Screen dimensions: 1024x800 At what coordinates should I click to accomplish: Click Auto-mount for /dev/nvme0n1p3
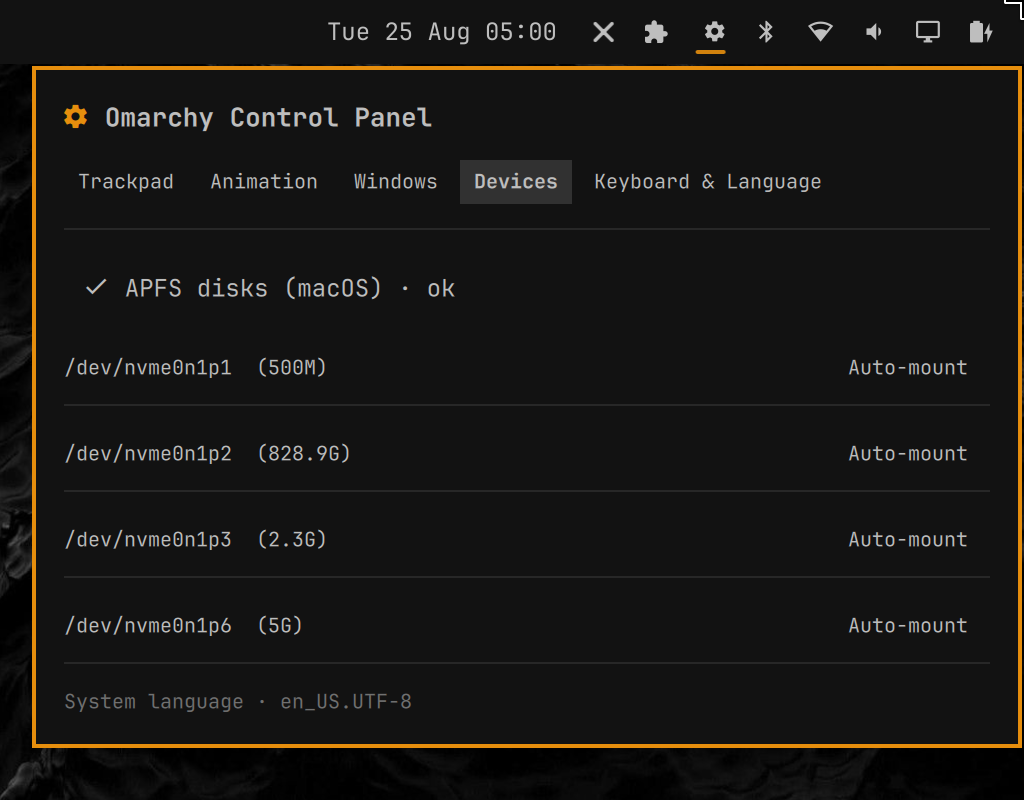908,539
